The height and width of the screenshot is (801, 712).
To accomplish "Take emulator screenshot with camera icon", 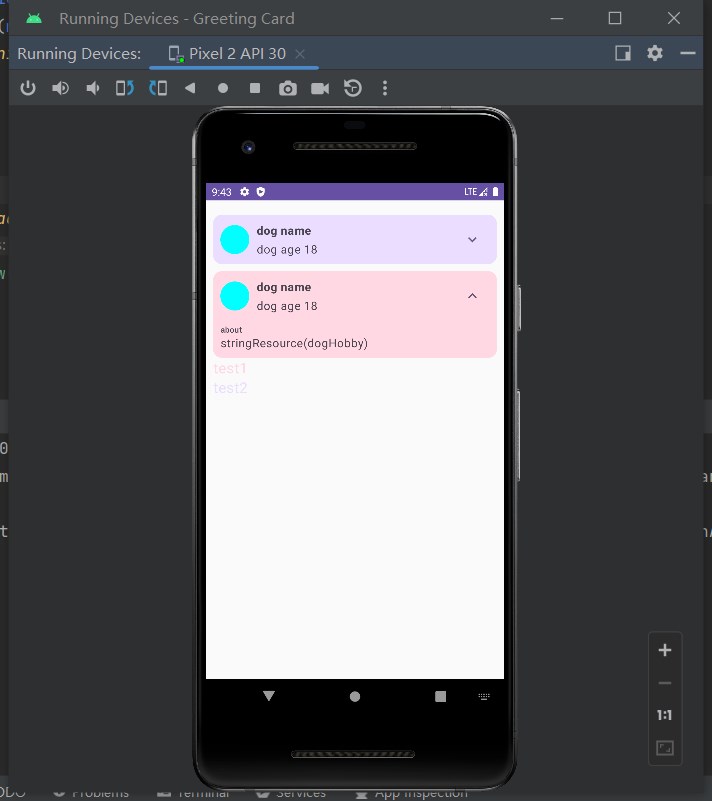I will click(x=288, y=88).
